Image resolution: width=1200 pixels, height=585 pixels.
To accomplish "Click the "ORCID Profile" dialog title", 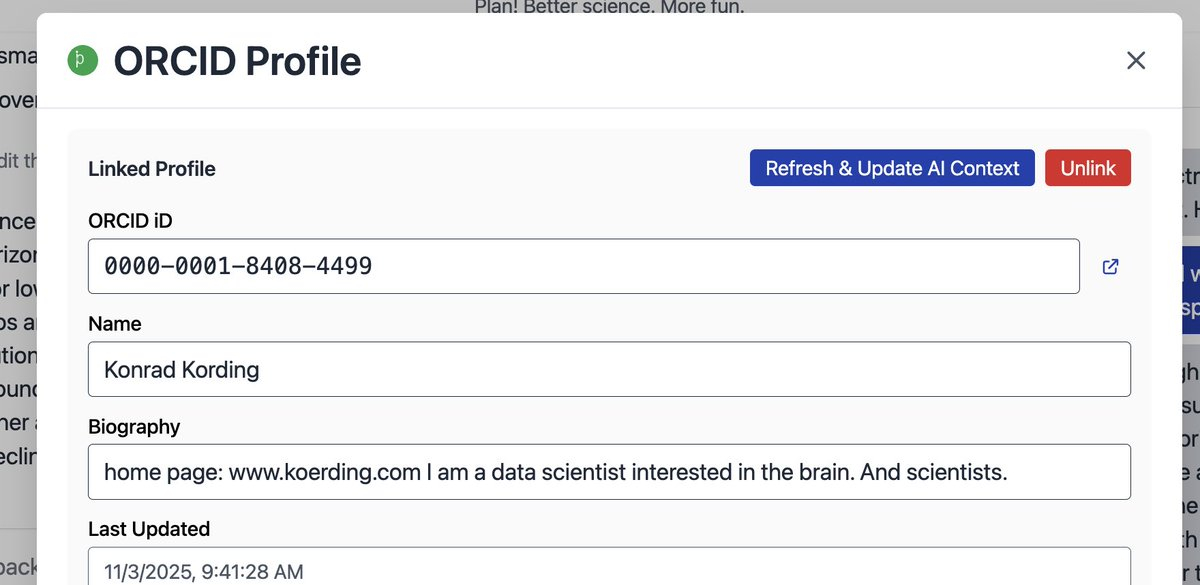I will [x=237, y=62].
